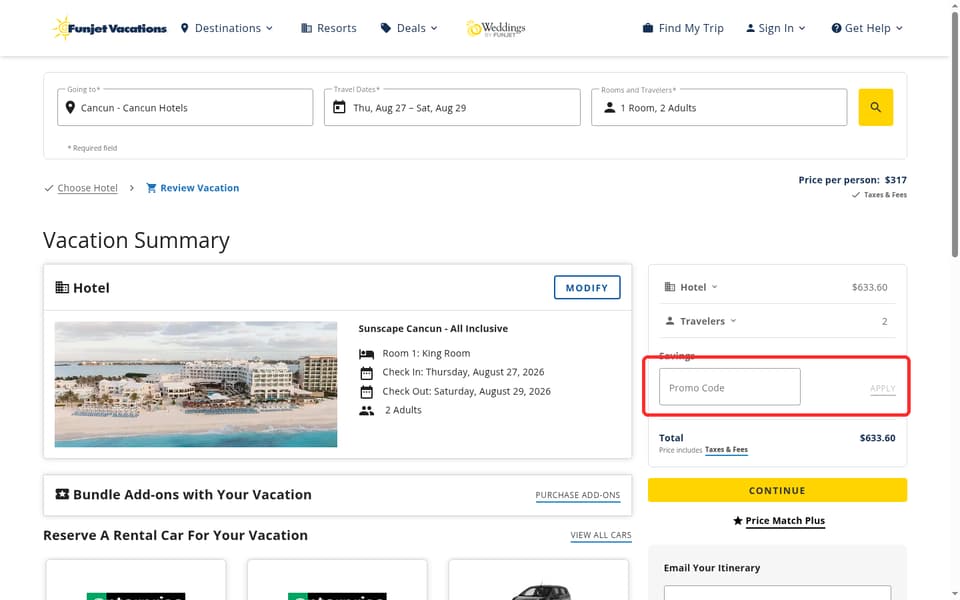The height and width of the screenshot is (600, 960).
Task: Click the Email Your Itinerary input field
Action: [x=777, y=592]
